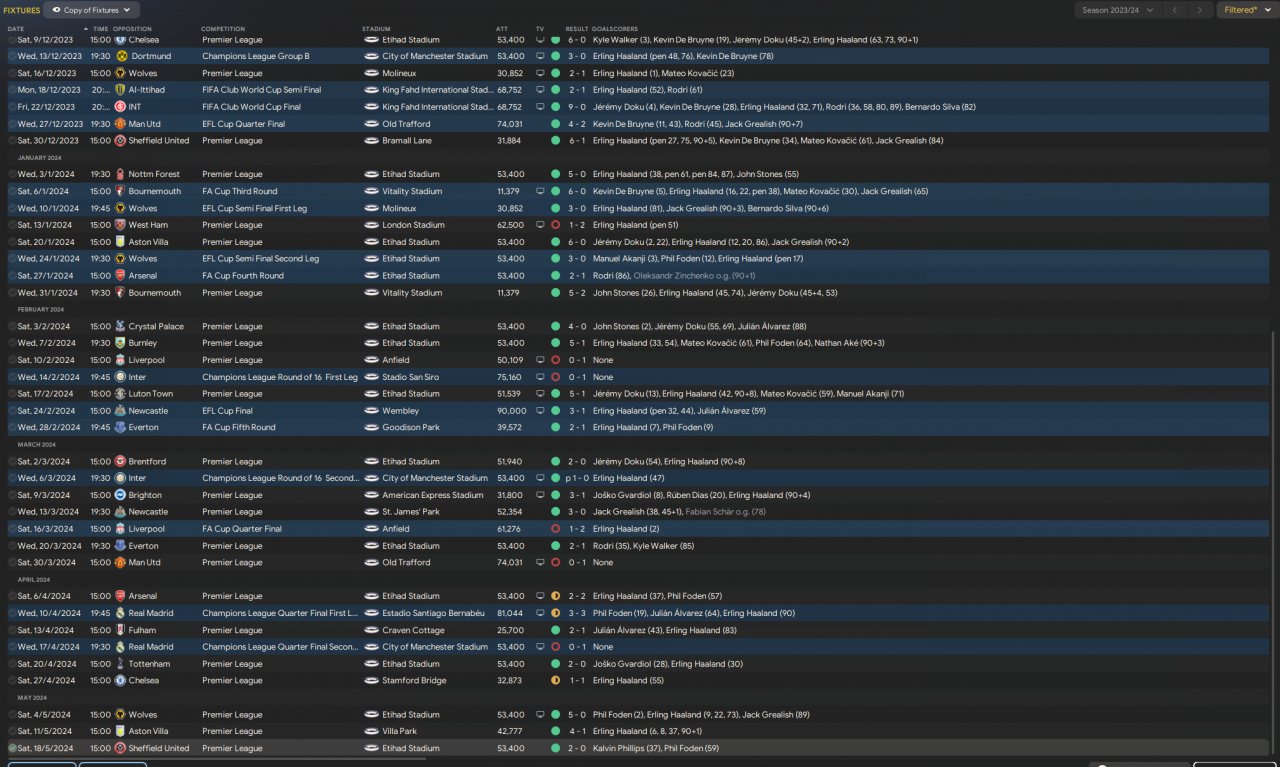The image size is (1280, 767).
Task: Click 'Stamford Bridge' stadium text
Action: pos(414,681)
